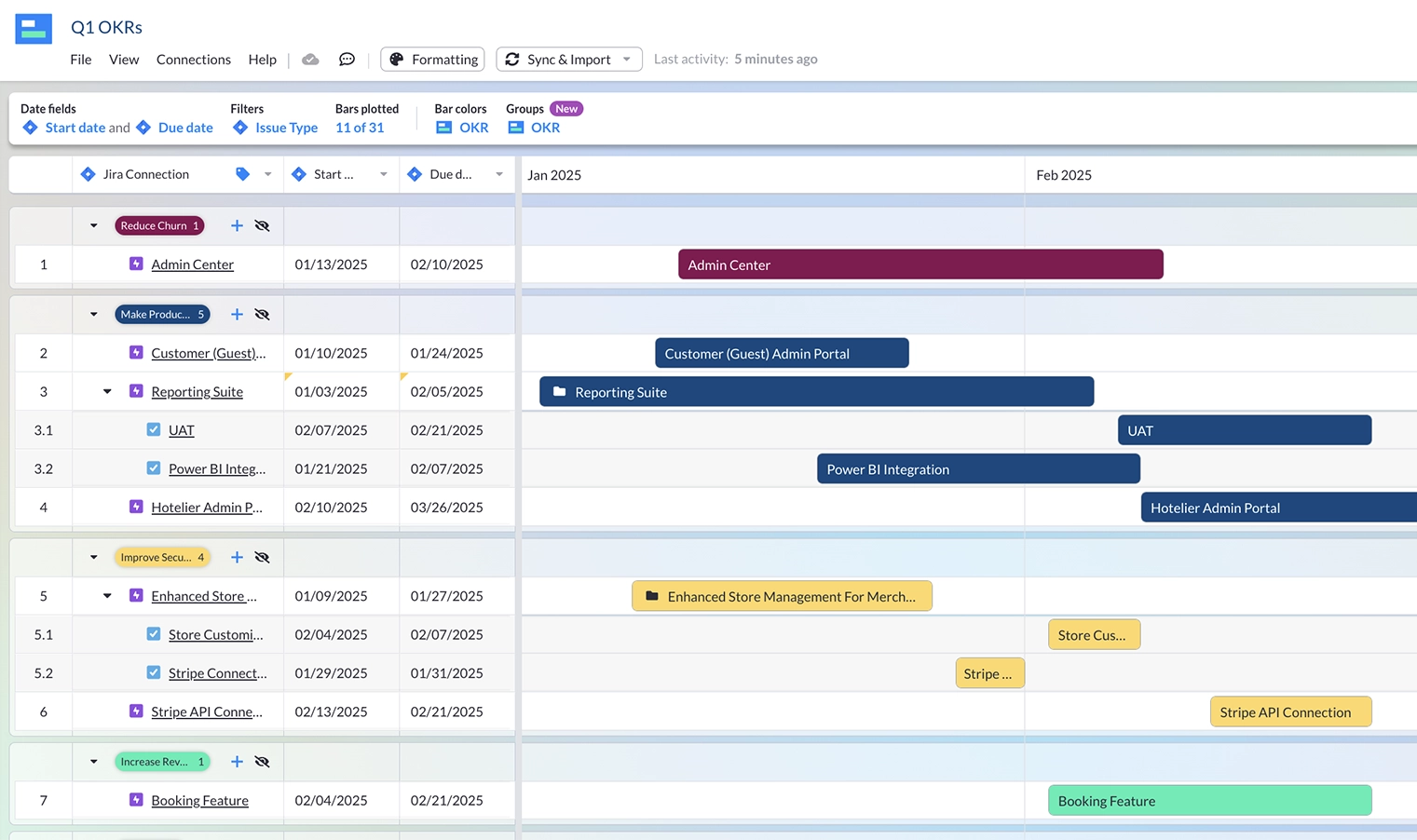The height and width of the screenshot is (840, 1417).
Task: Add item to Make Product group with plus
Action: [x=237, y=315]
